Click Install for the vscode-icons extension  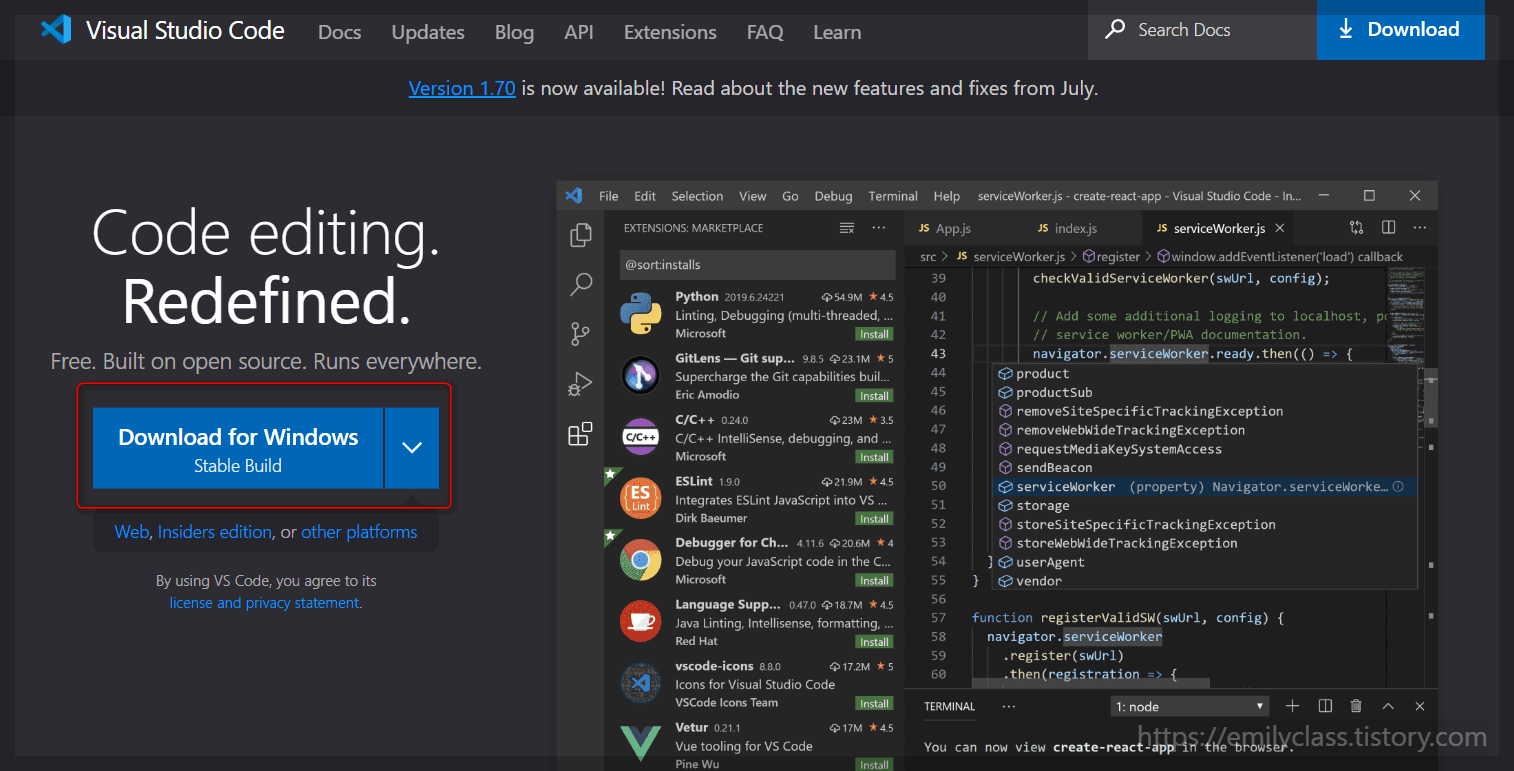875,703
